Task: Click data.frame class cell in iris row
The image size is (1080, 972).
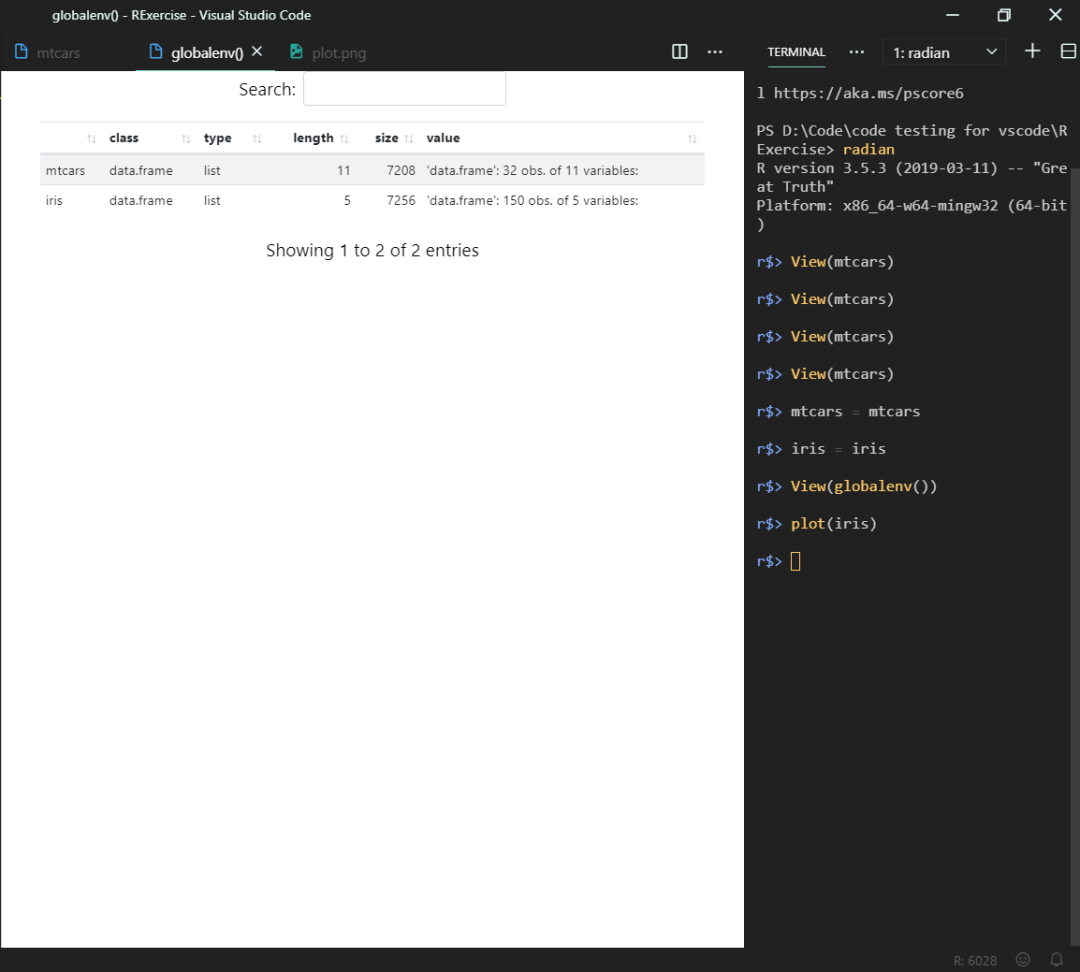Action: click(x=141, y=200)
